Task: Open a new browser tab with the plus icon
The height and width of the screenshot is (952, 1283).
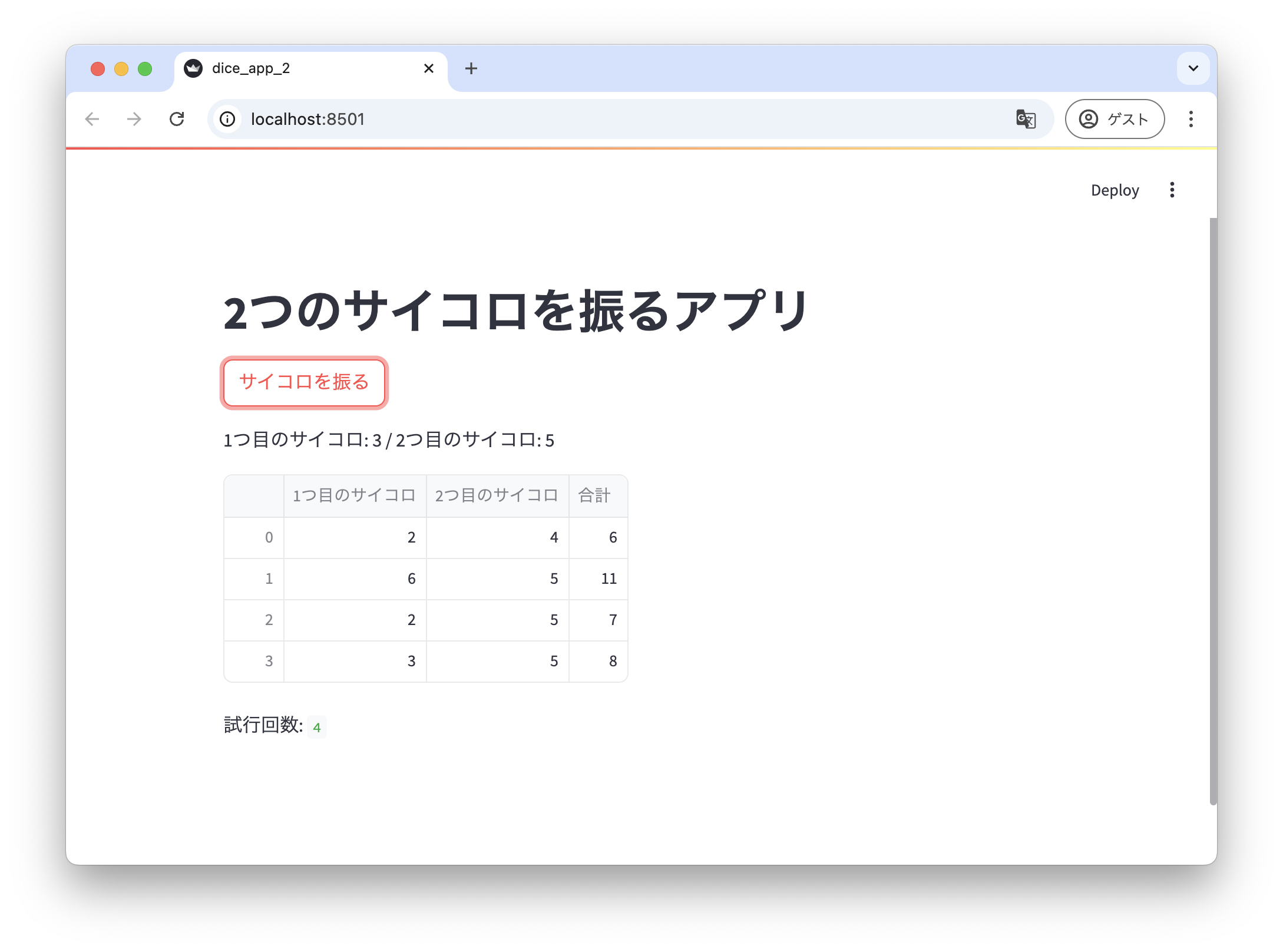Action: coord(471,68)
